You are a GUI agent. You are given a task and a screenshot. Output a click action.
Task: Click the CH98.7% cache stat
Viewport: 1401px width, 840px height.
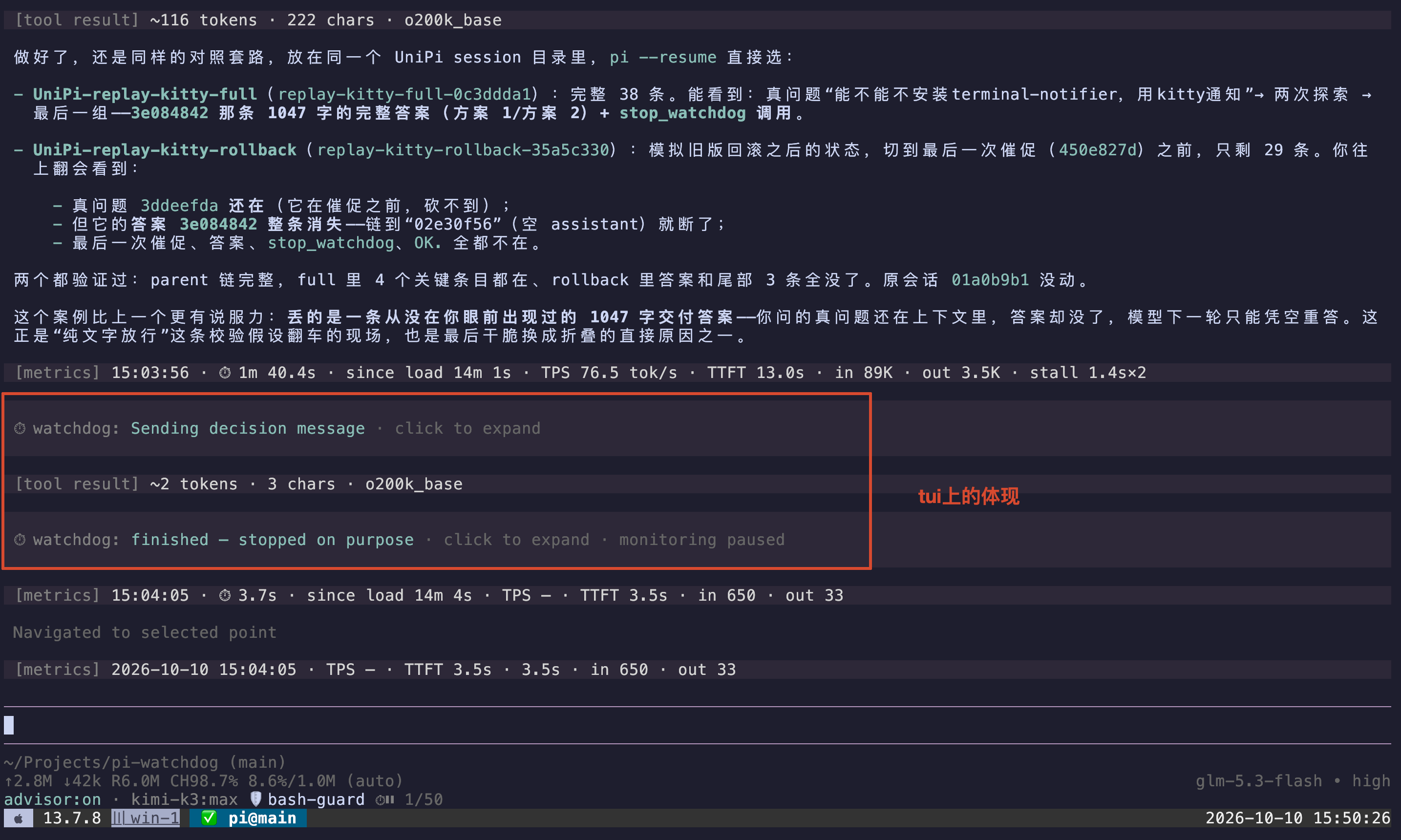(204, 781)
